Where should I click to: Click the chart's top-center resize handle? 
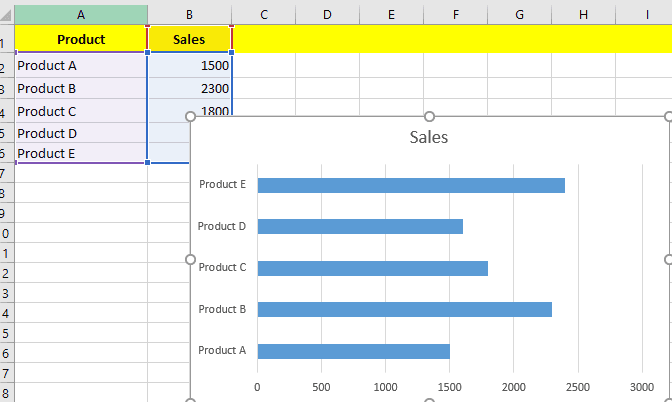click(x=429, y=117)
